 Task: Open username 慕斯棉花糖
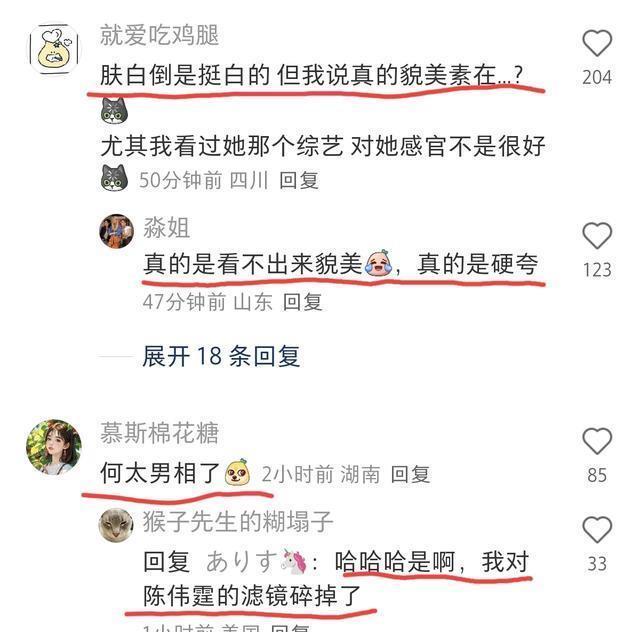pyautogui.click(x=160, y=433)
